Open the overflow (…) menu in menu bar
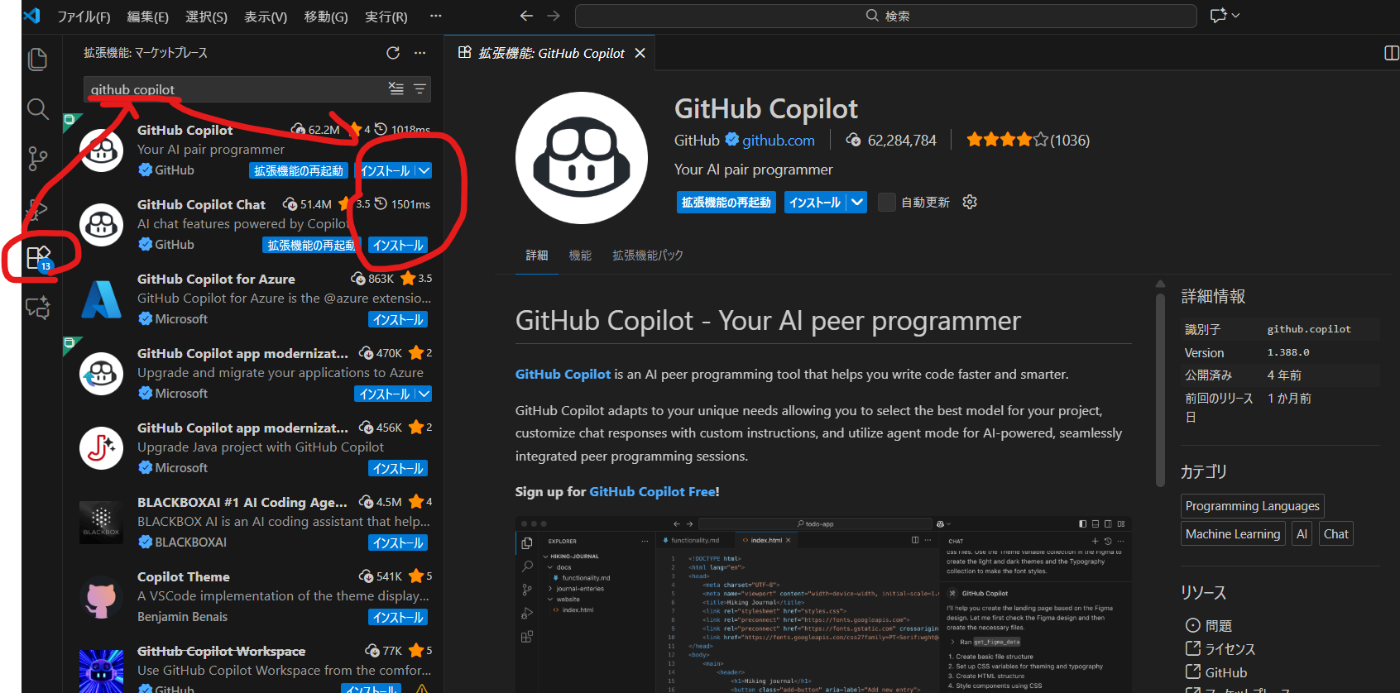1400x693 pixels. point(435,16)
